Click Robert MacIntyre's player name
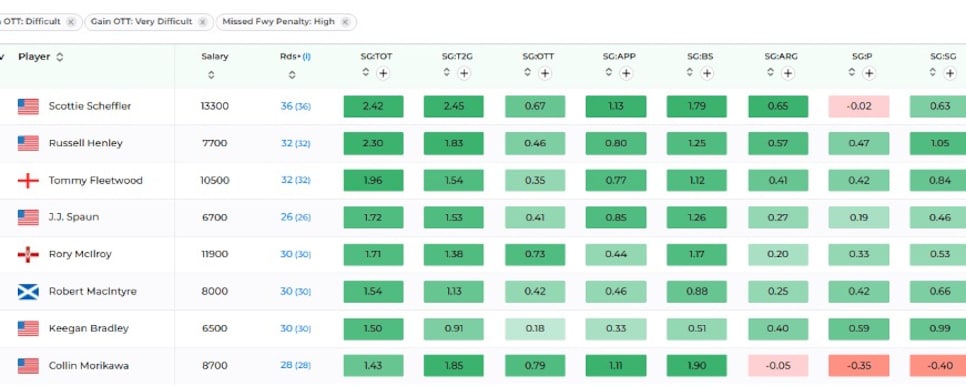The width and height of the screenshot is (966, 386). [x=92, y=291]
